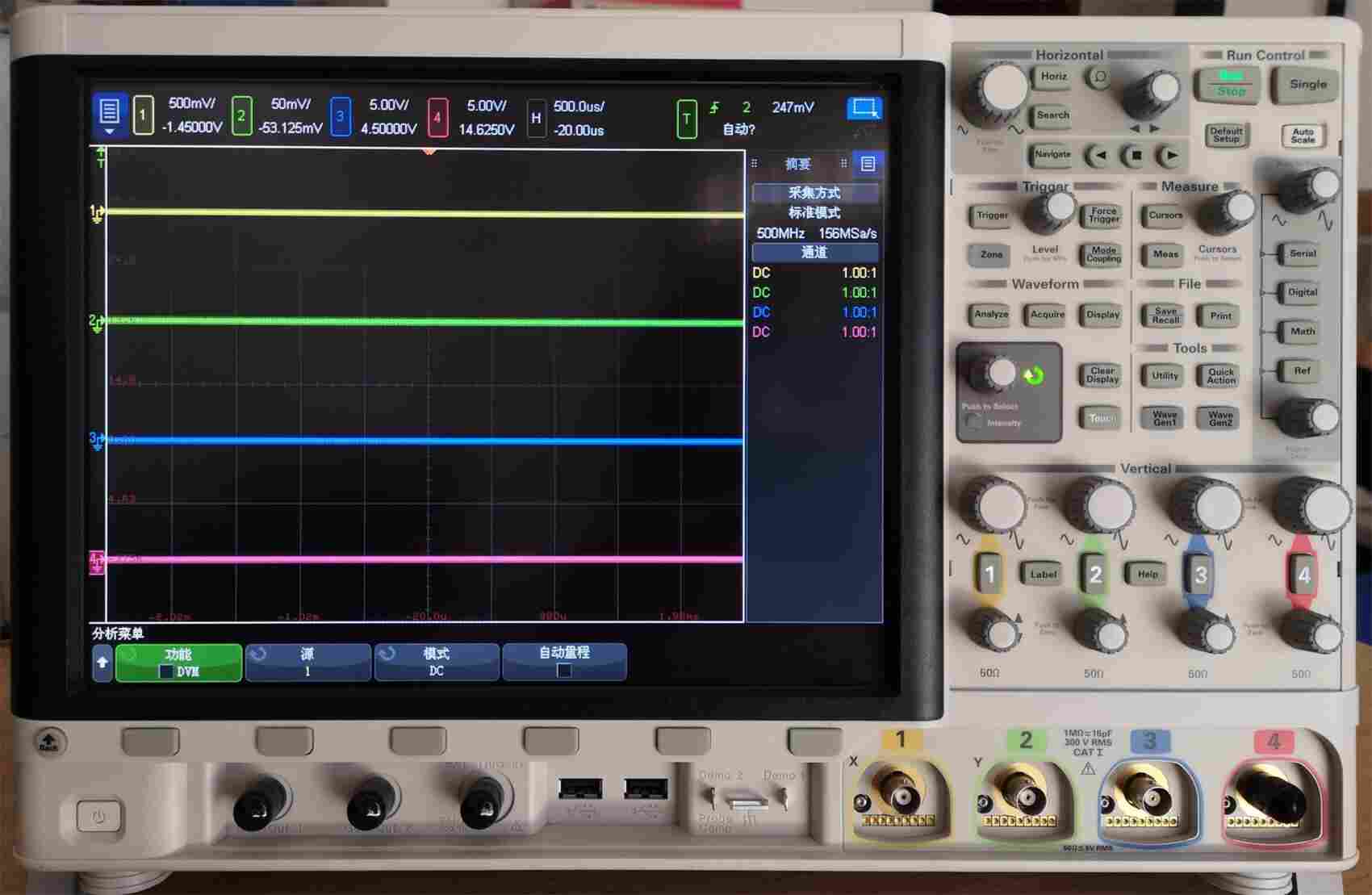
Task: Activate the zoom box icon top-right
Action: [864, 108]
